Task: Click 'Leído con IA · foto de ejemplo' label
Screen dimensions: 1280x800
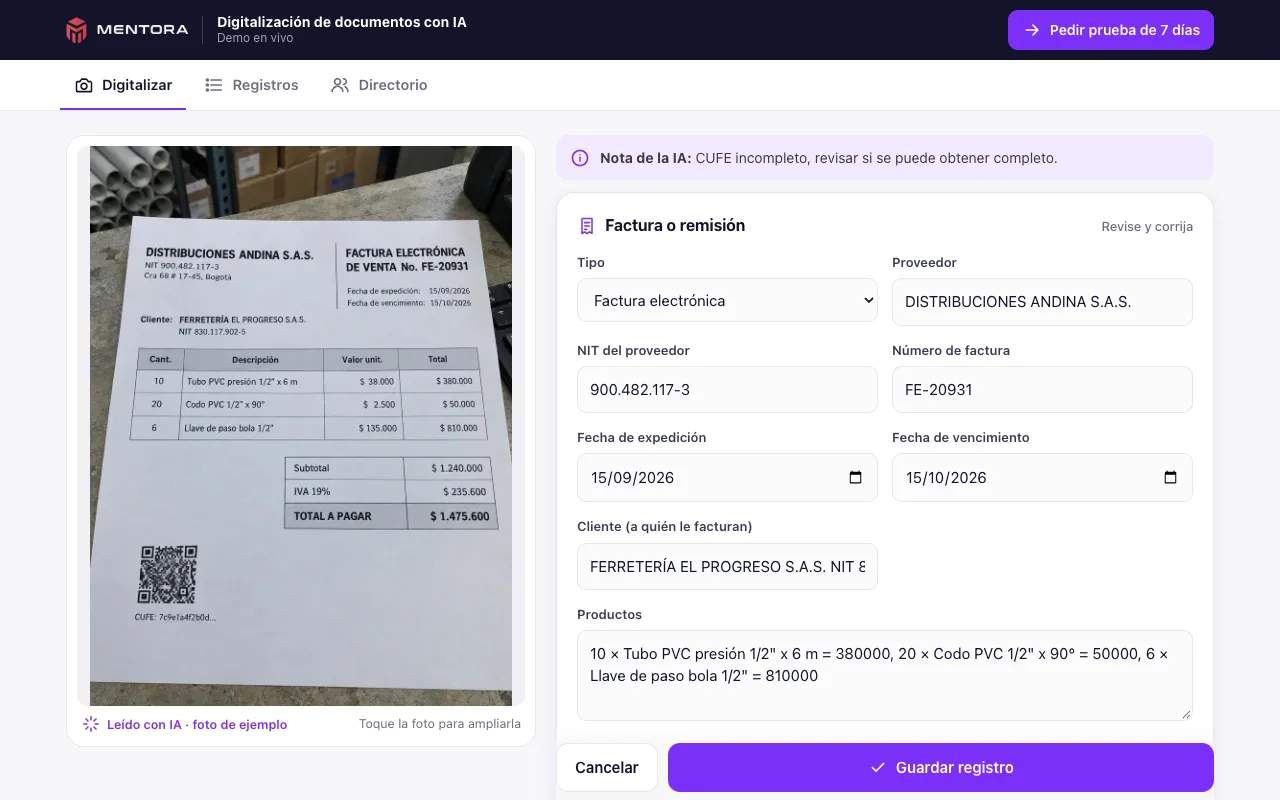Action: pos(197,725)
